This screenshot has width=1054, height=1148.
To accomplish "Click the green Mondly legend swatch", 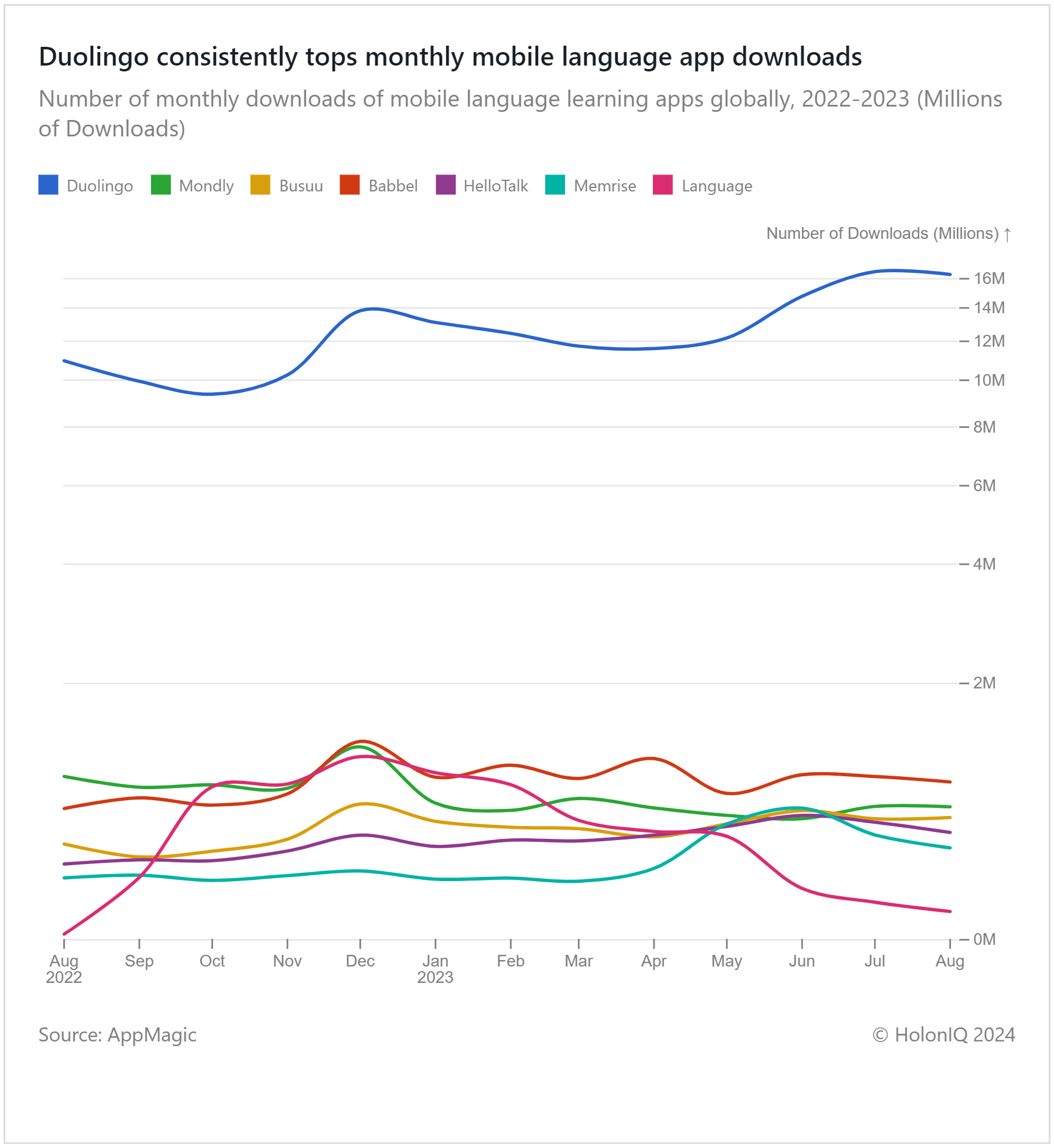I will tap(160, 185).
